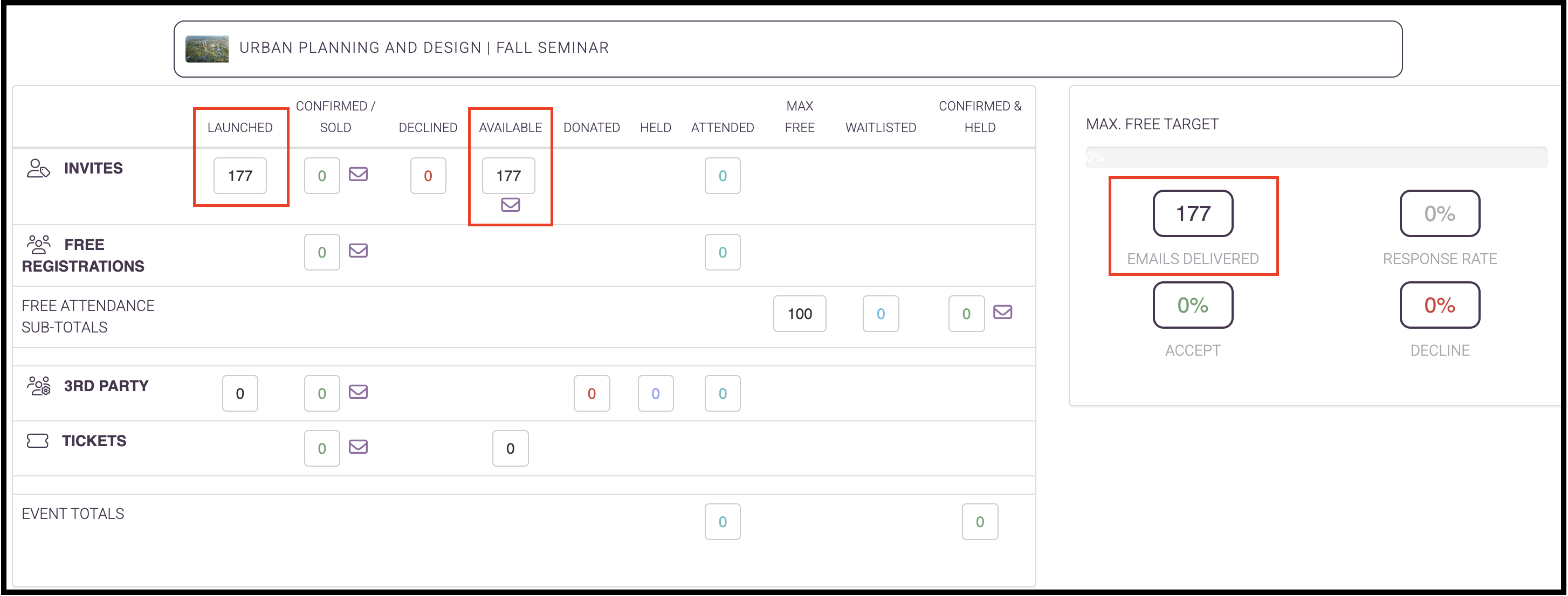Click the envelope icon in Tickets row
This screenshot has height=596, width=1568.
pos(358,447)
